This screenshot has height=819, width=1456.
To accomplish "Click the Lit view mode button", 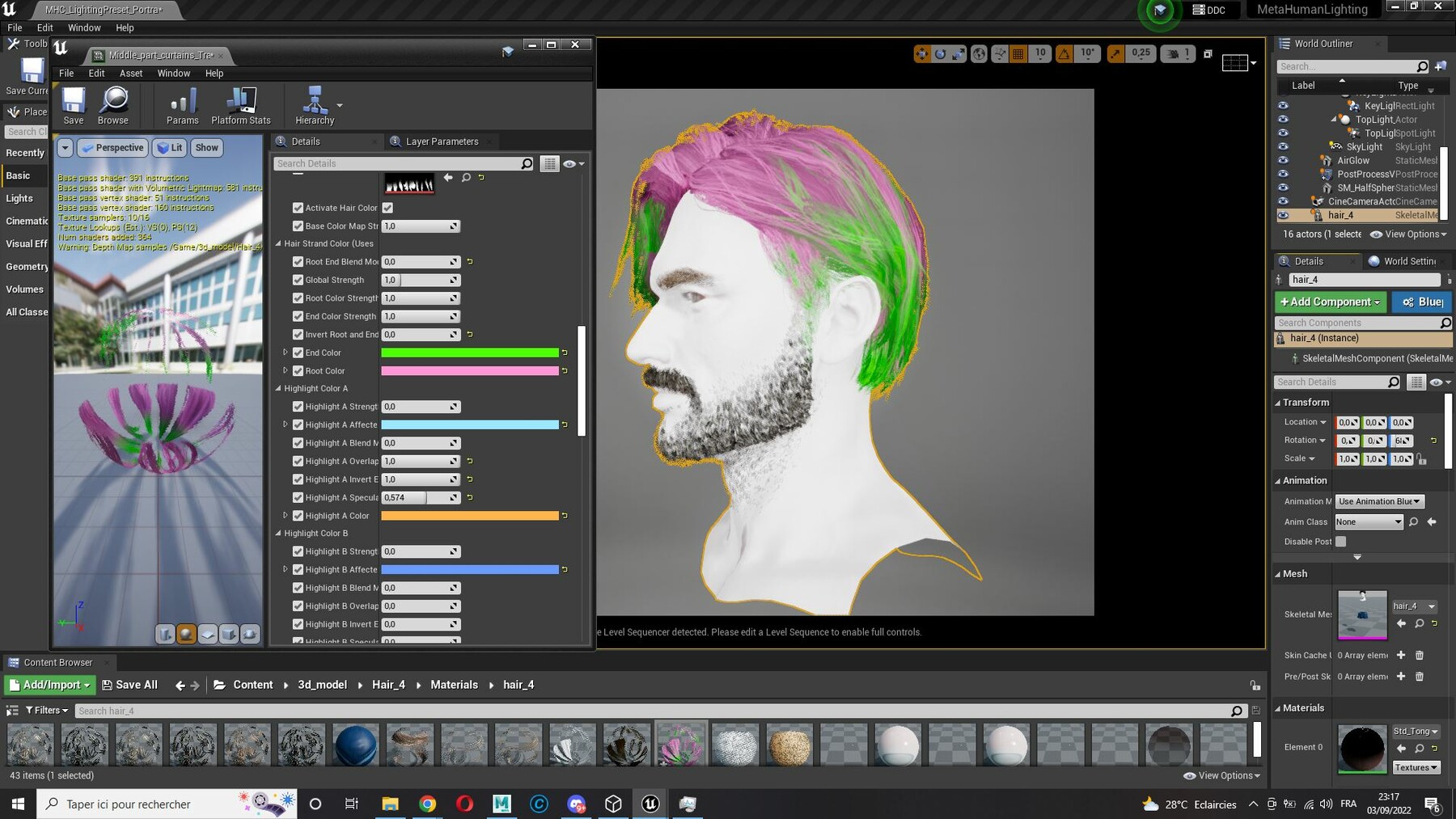I will pos(170,148).
